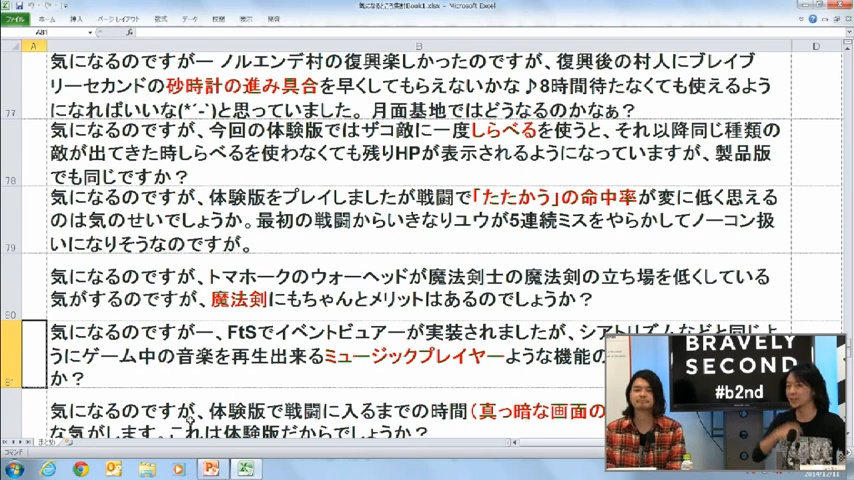
Task: Click the Excel logo in title bar
Action: click(6, 5)
